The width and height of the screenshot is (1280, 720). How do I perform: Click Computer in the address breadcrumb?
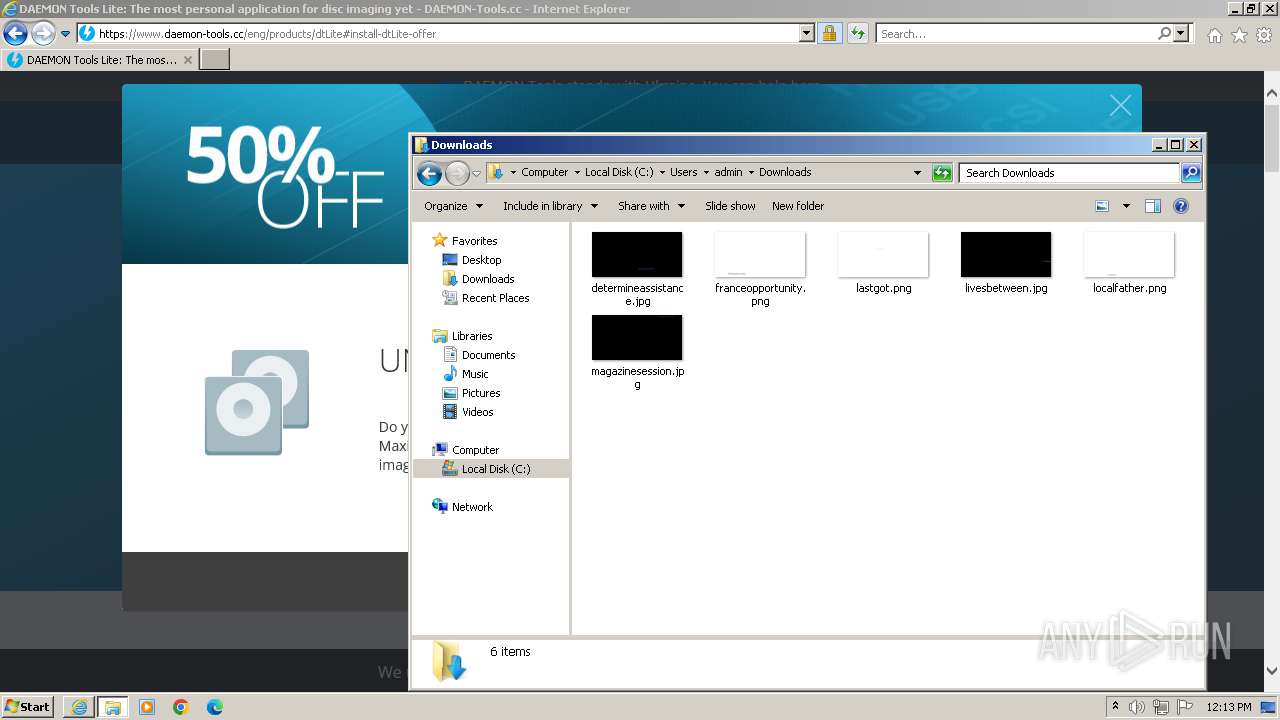(544, 172)
